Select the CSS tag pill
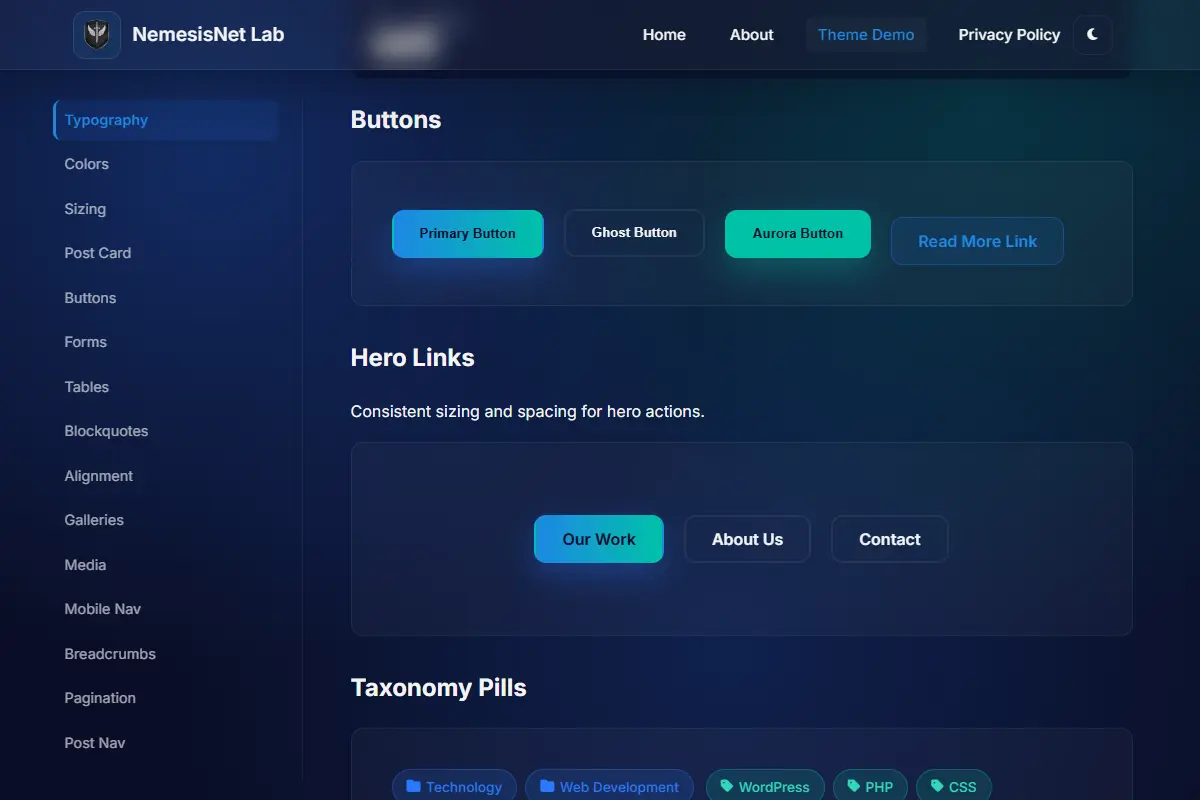This screenshot has height=800, width=1200. coord(953,787)
